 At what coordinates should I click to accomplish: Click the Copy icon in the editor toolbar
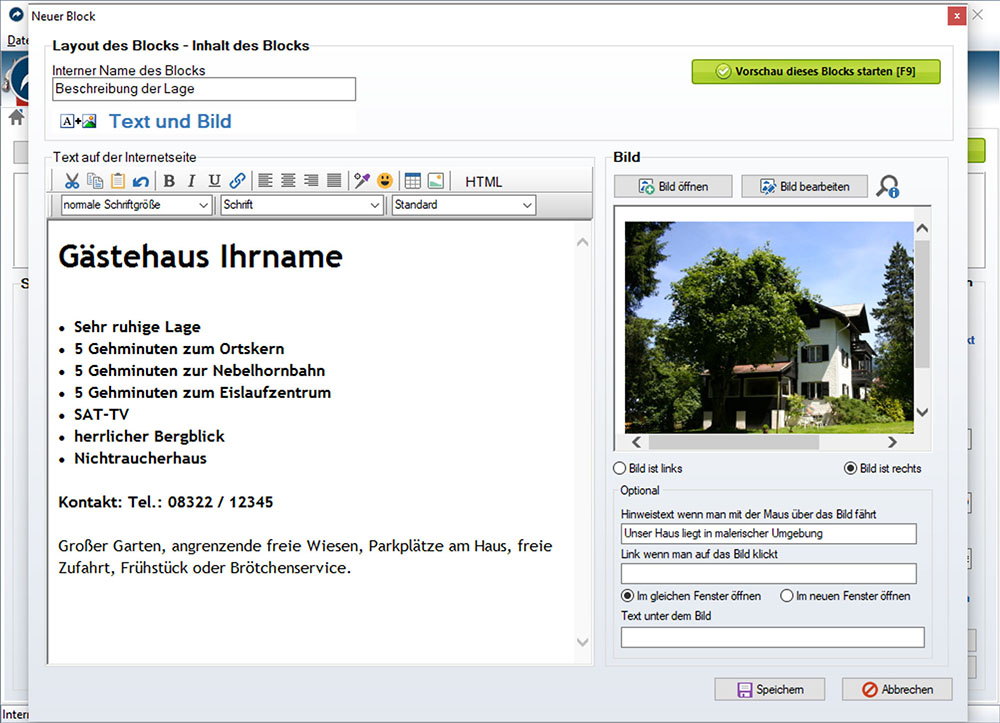click(x=93, y=181)
